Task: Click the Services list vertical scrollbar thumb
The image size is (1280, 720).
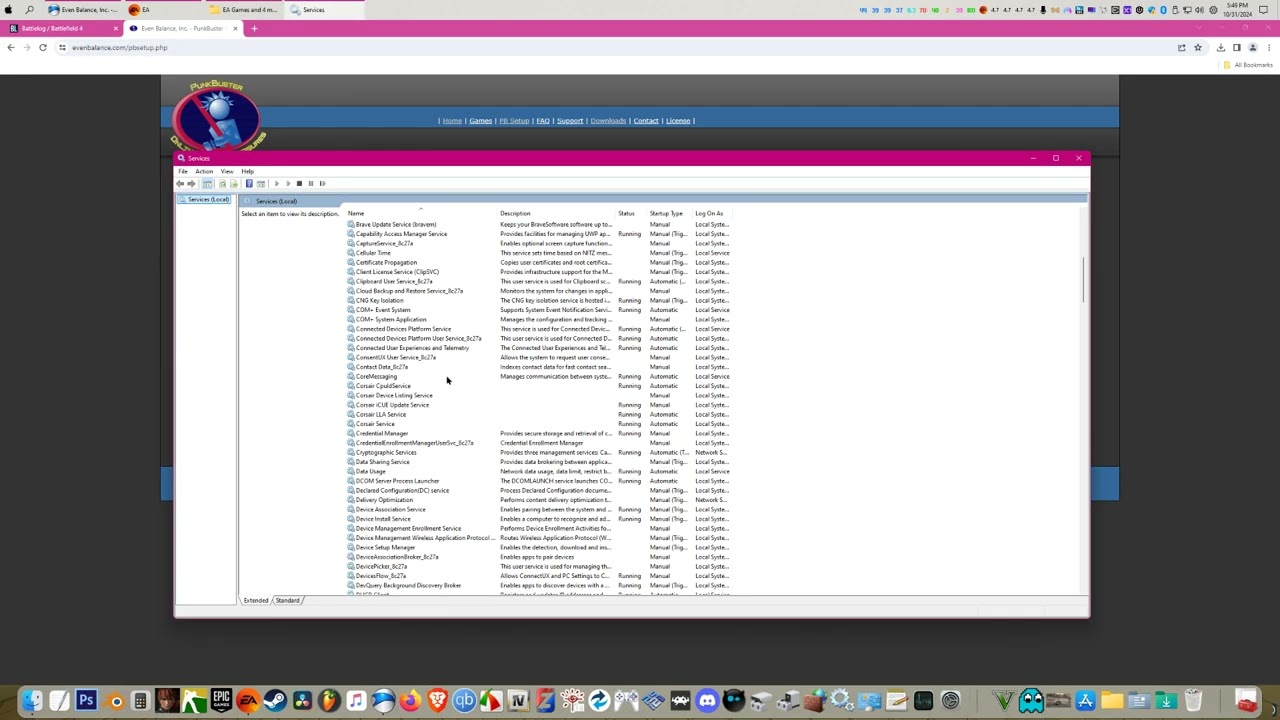Action: (x=1084, y=280)
